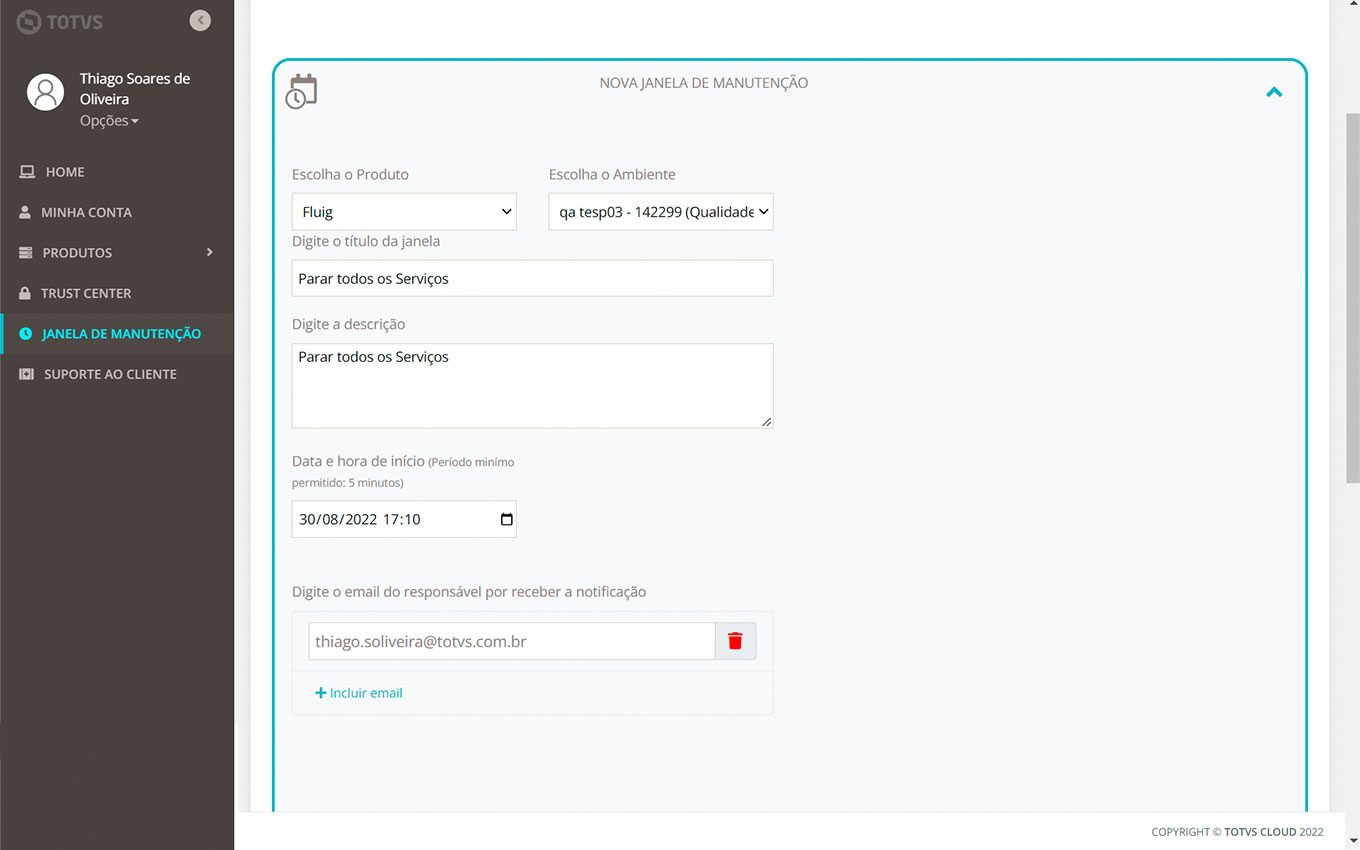This screenshot has width=1360, height=850.
Task: Click the user avatar icon
Action: click(45, 91)
